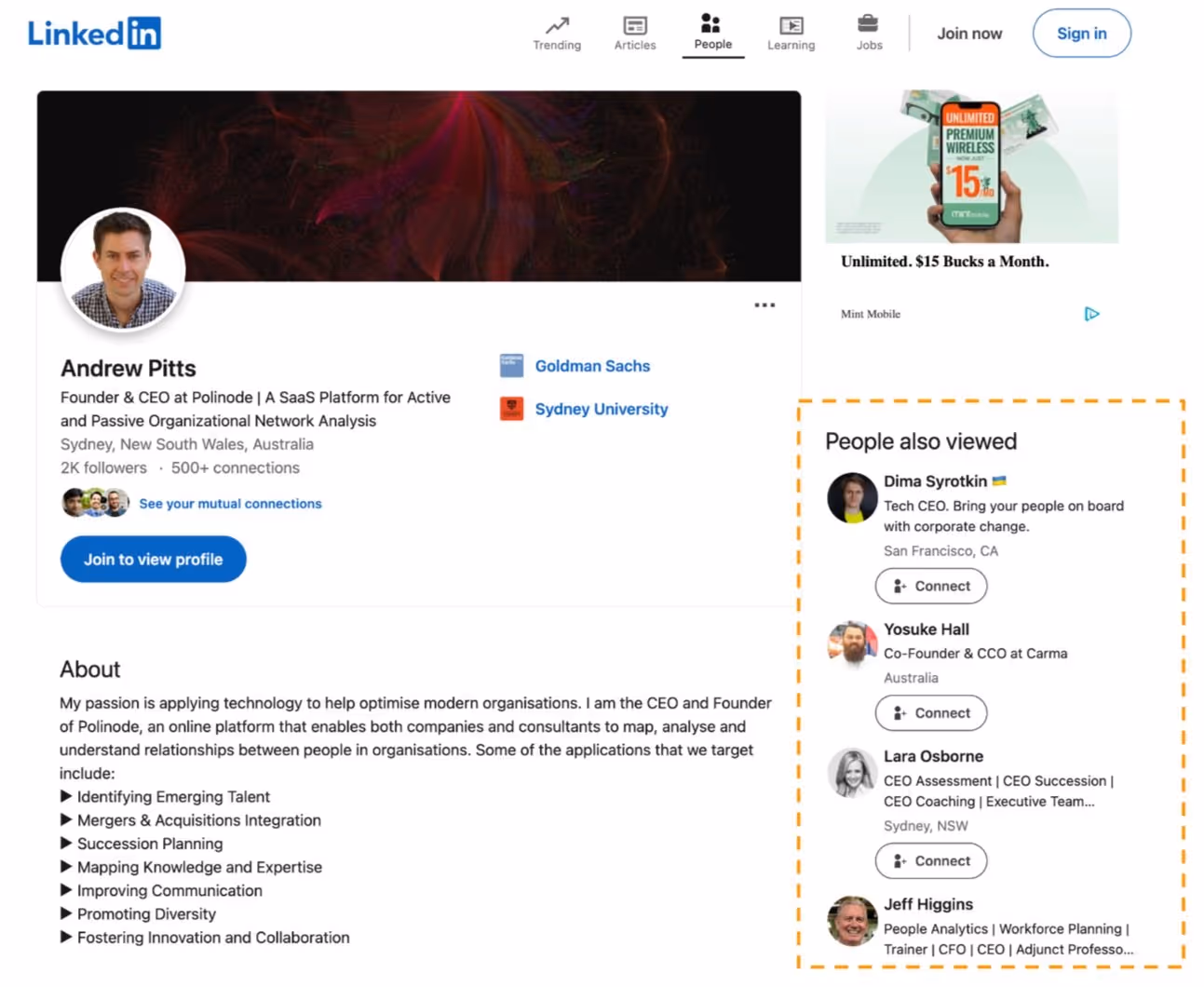Open the Learning nav item
The image size is (1204, 987).
point(791,34)
